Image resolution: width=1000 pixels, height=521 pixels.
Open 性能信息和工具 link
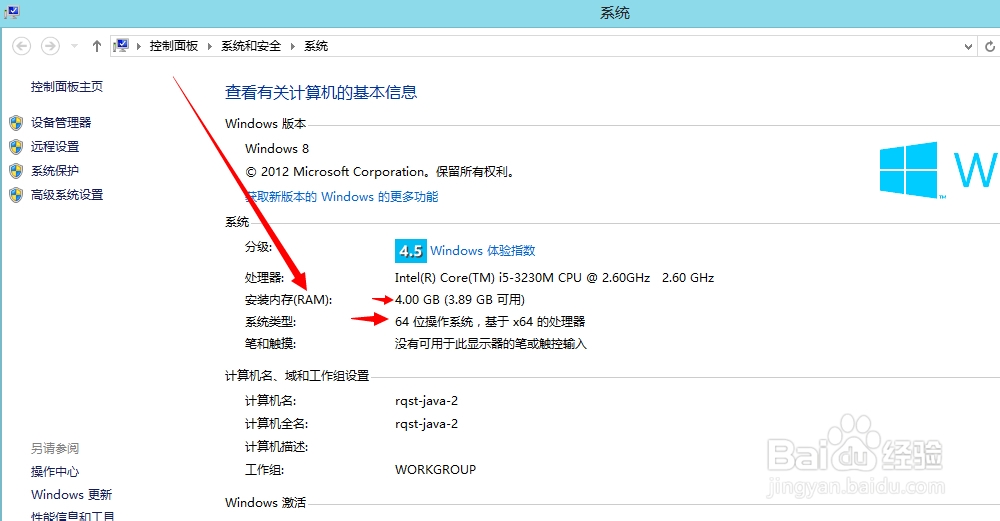tap(73, 515)
